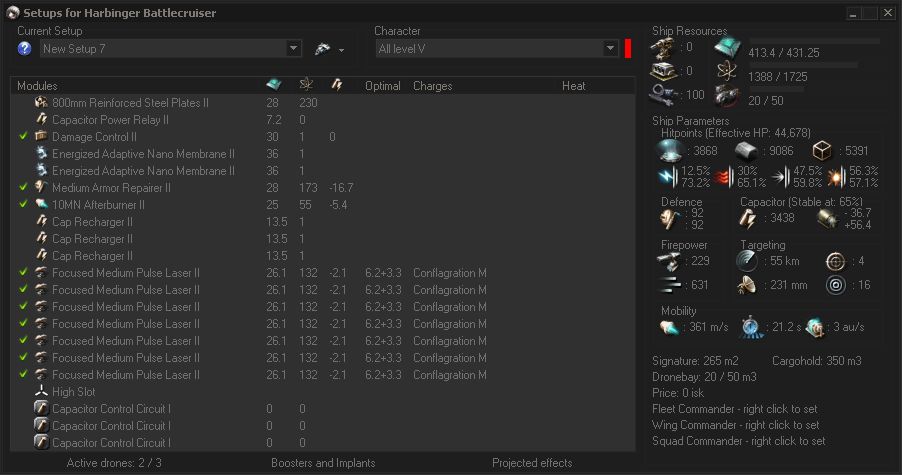Click the Modules column header
The height and width of the screenshot is (475, 902).
[37, 86]
